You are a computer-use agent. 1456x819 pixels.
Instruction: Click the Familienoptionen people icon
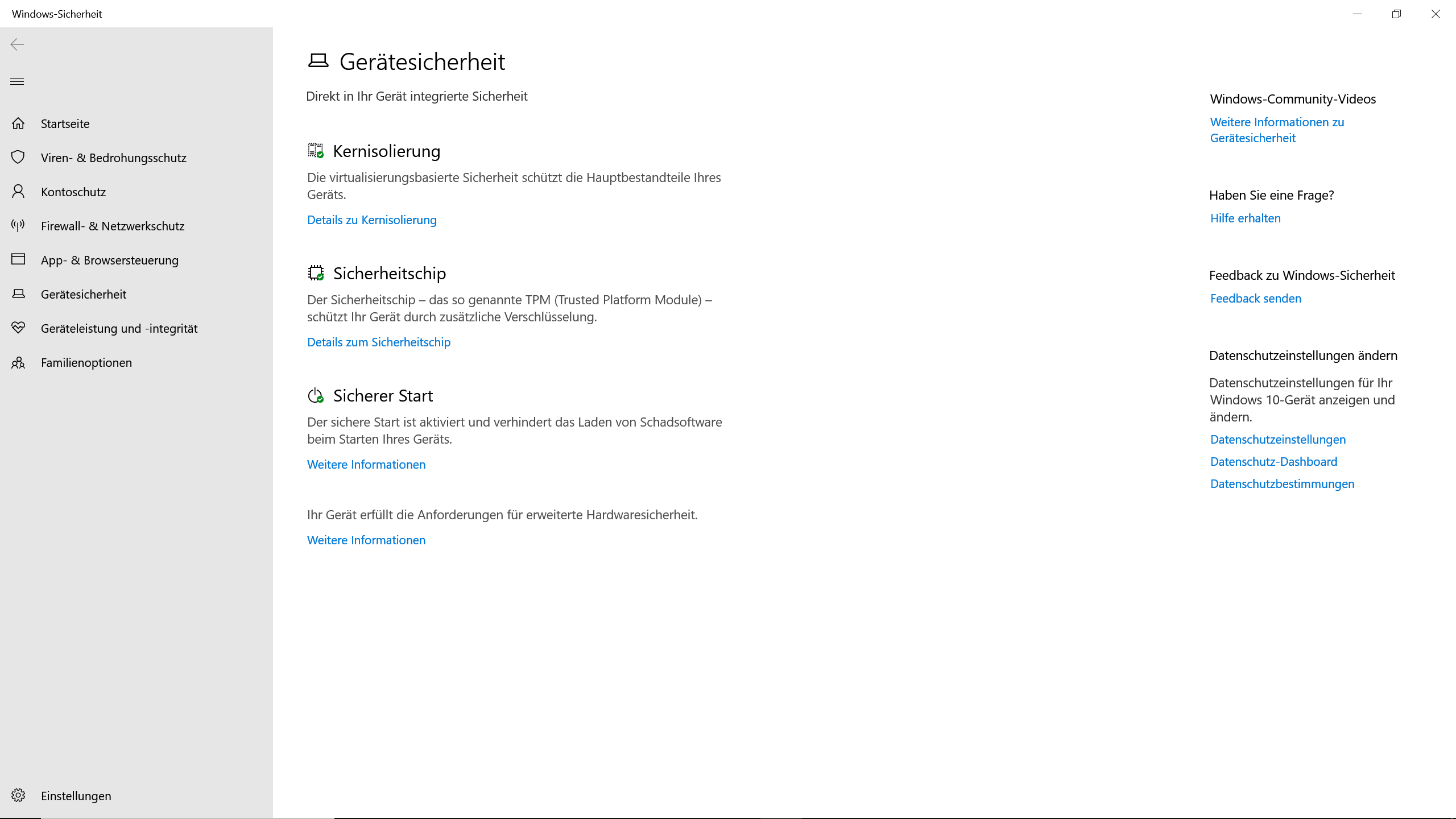pyautogui.click(x=18, y=362)
